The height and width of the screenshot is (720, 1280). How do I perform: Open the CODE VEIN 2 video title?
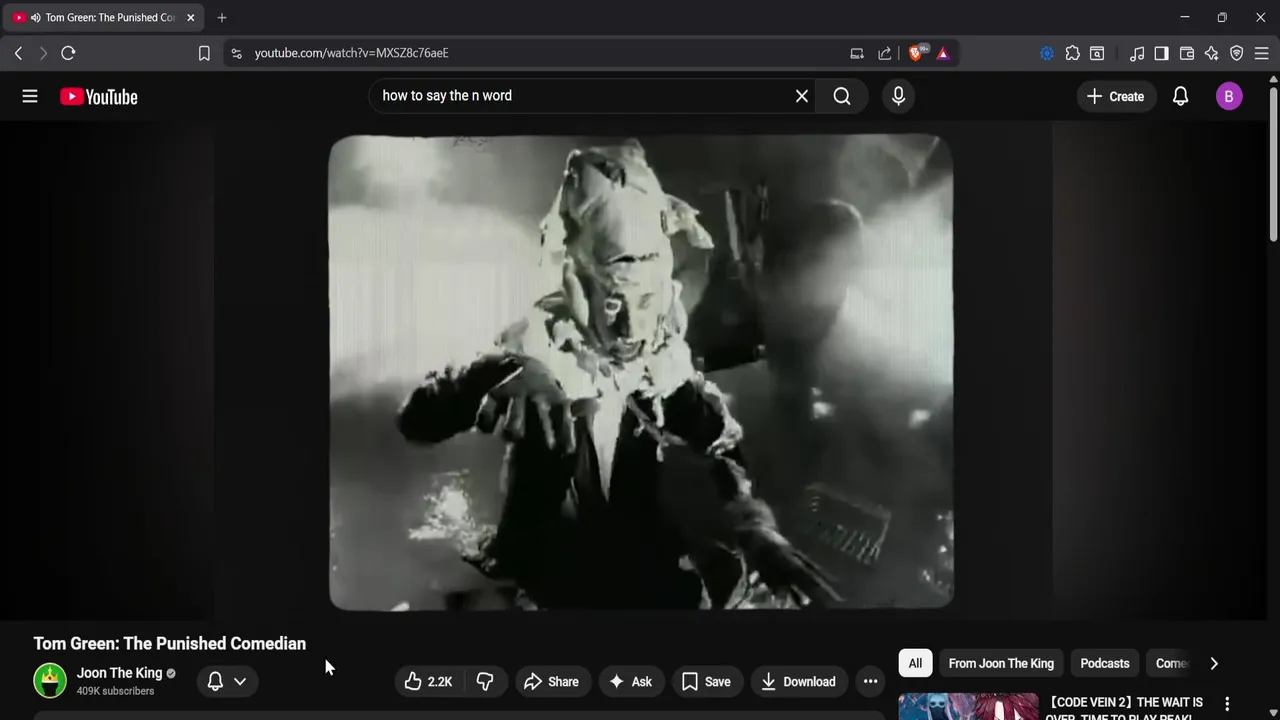tap(1124, 709)
